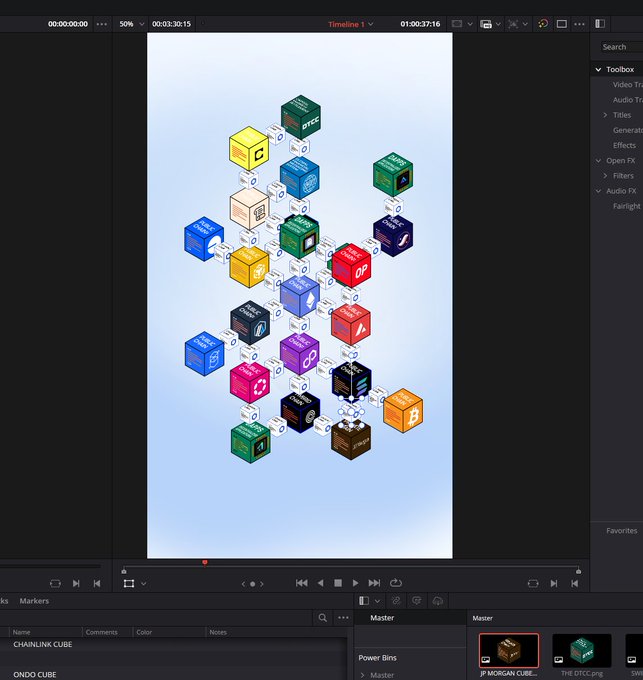Toggle single viewer mode icon
This screenshot has height=680, width=643.
[561, 24]
